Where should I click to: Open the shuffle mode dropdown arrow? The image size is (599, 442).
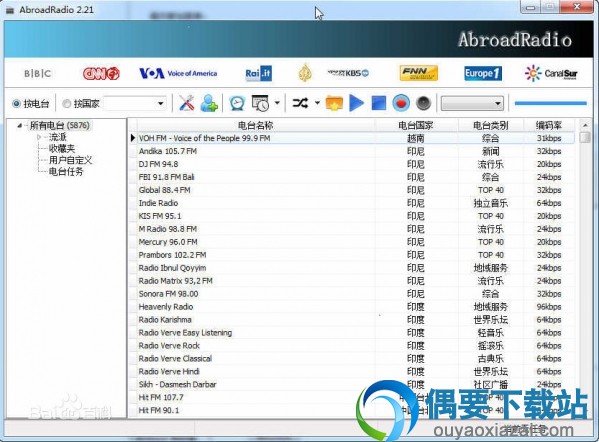tap(317, 103)
